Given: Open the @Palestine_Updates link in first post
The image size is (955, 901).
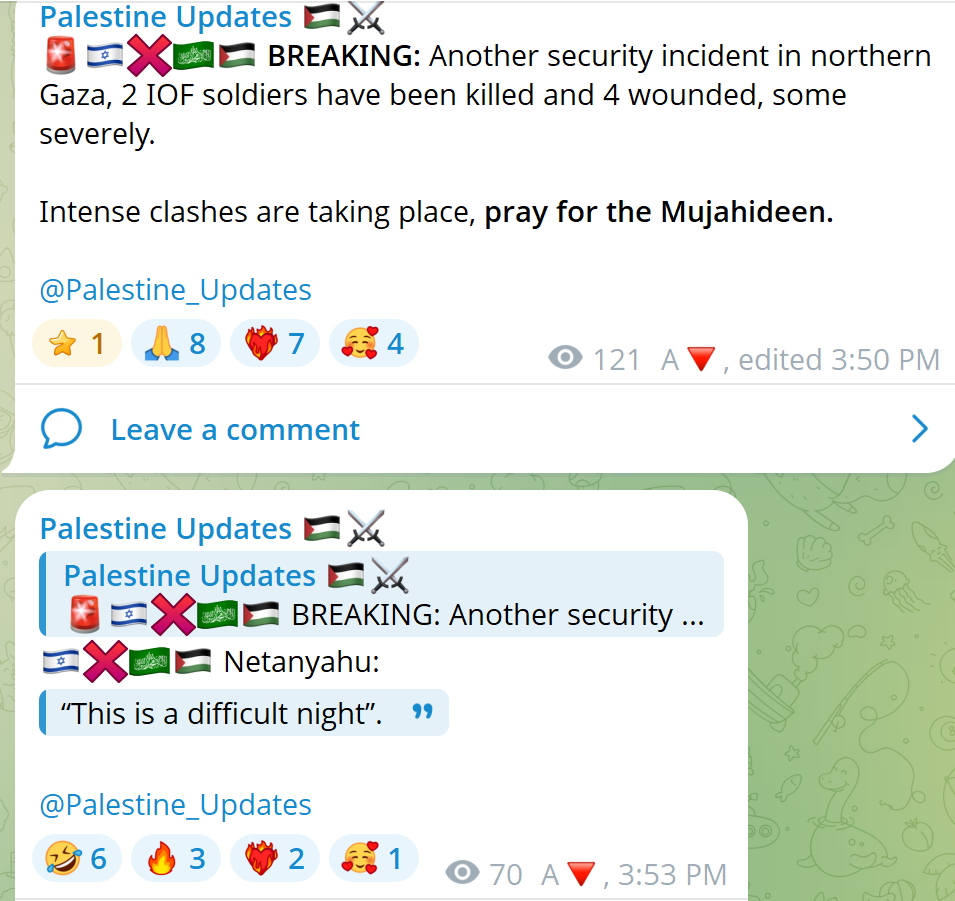Looking at the screenshot, I should point(175,289).
